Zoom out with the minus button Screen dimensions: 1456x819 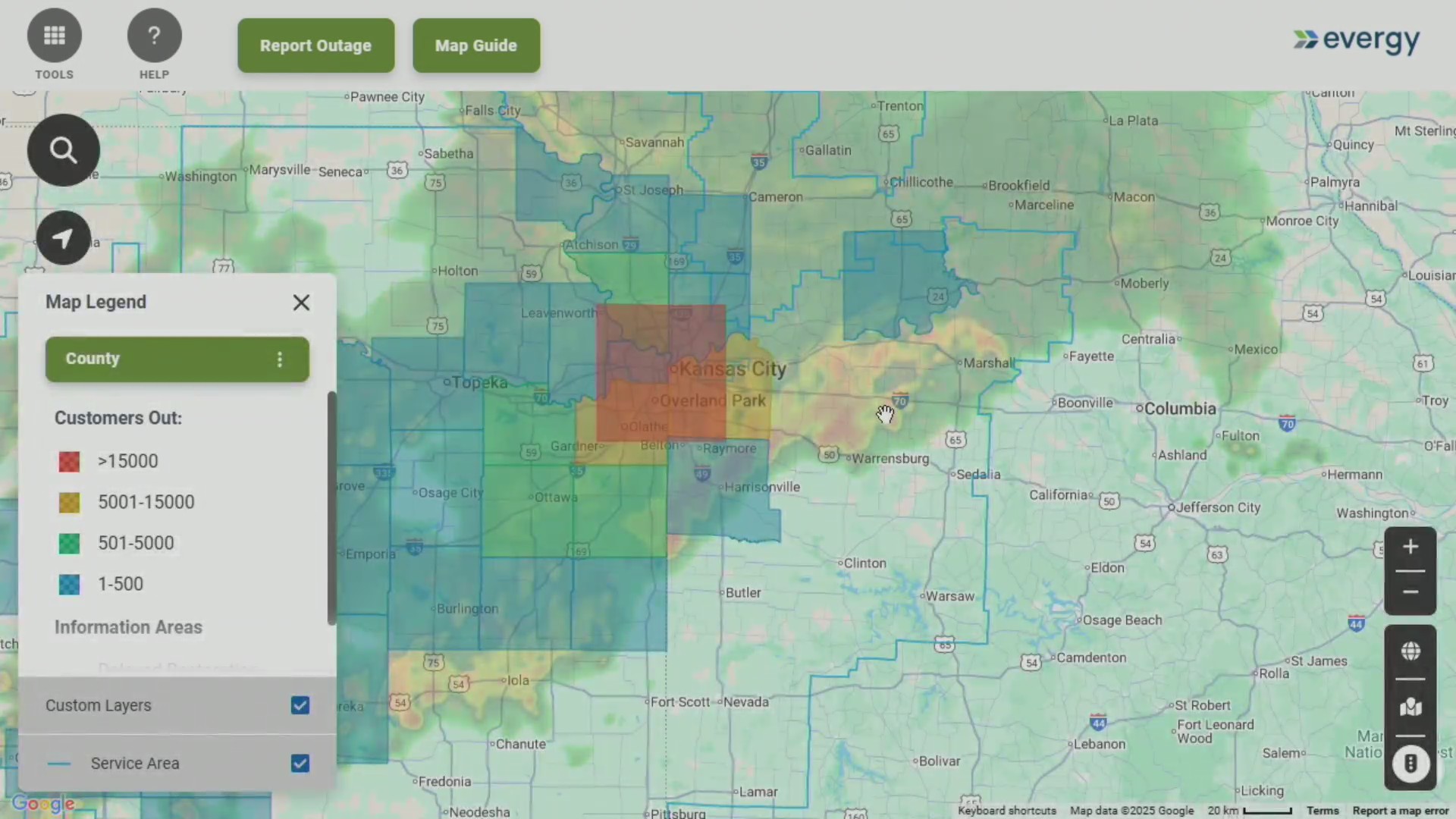(1410, 592)
